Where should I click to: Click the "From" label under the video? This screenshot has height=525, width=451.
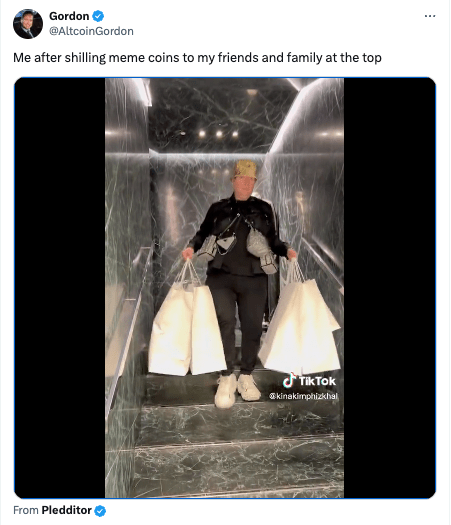pos(26,510)
